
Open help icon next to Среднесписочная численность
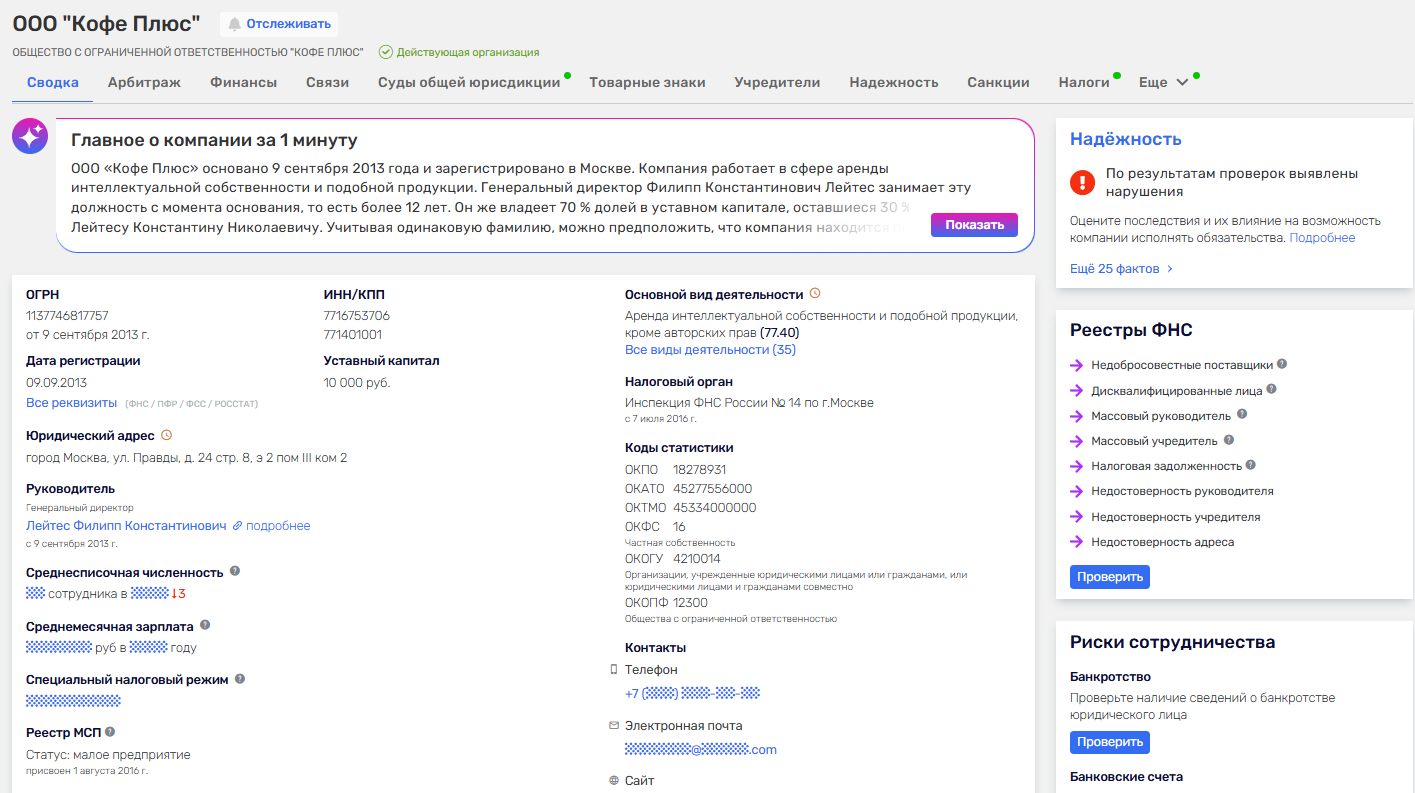pyautogui.click(x=235, y=571)
